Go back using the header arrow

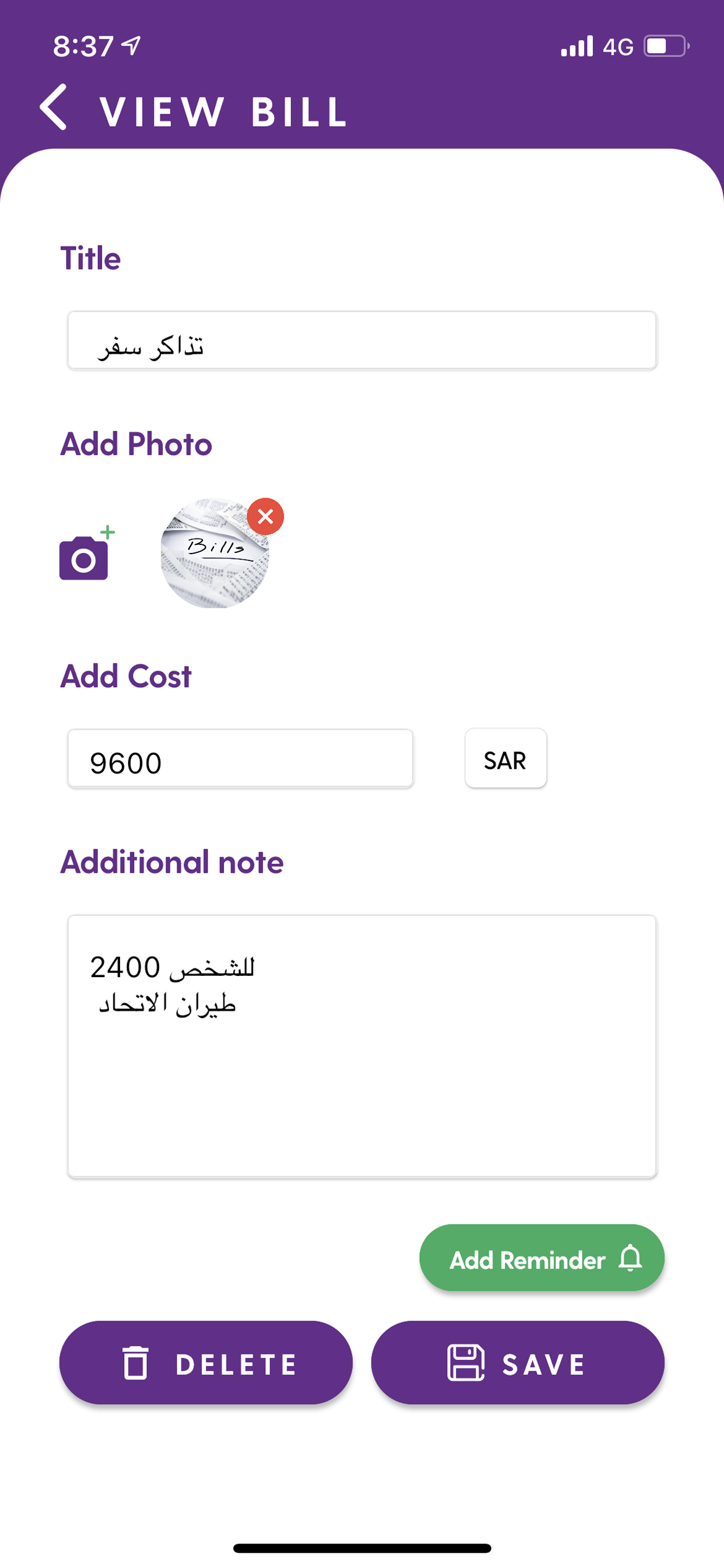coord(54,107)
